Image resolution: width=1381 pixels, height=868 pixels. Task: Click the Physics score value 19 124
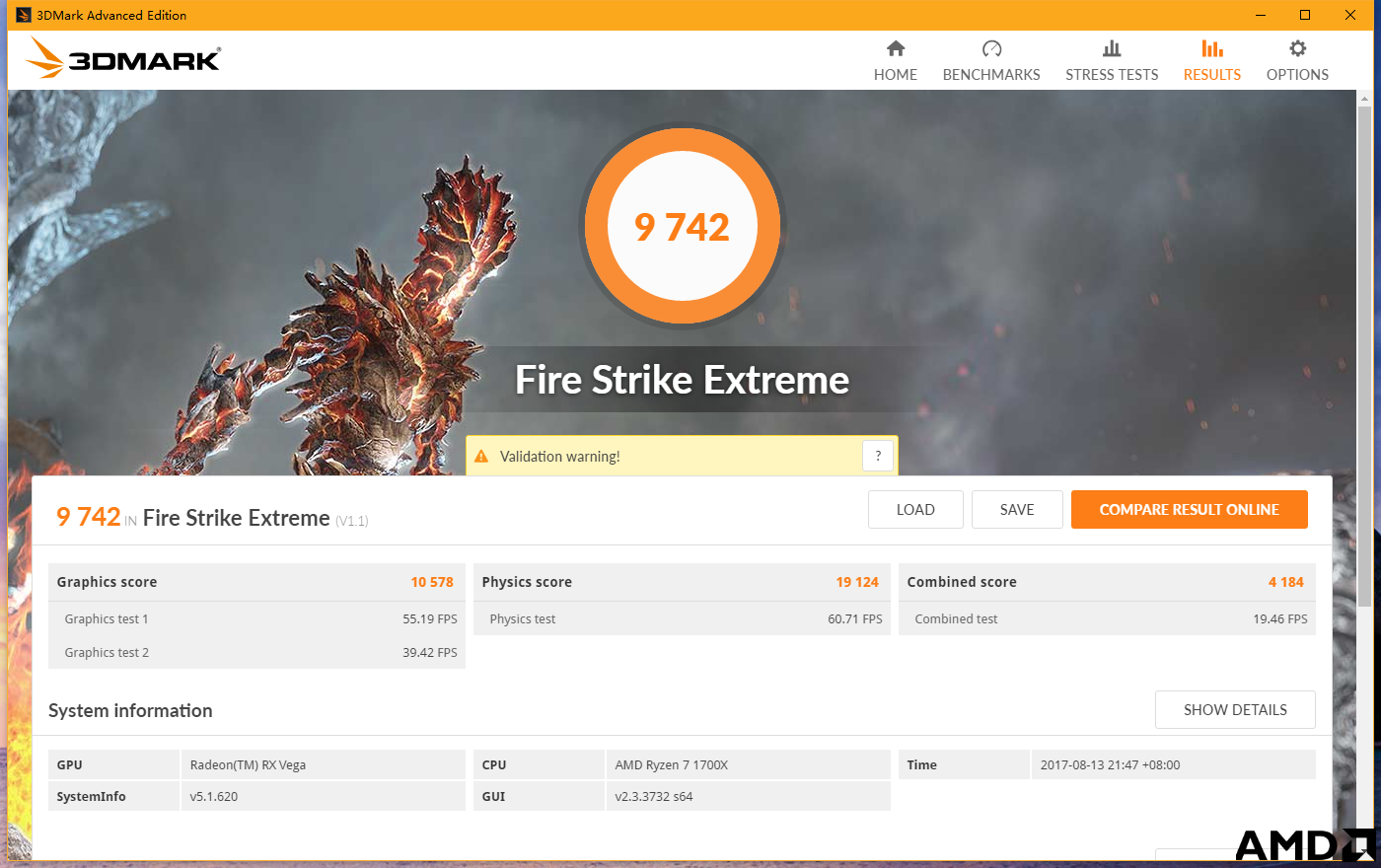coord(857,582)
